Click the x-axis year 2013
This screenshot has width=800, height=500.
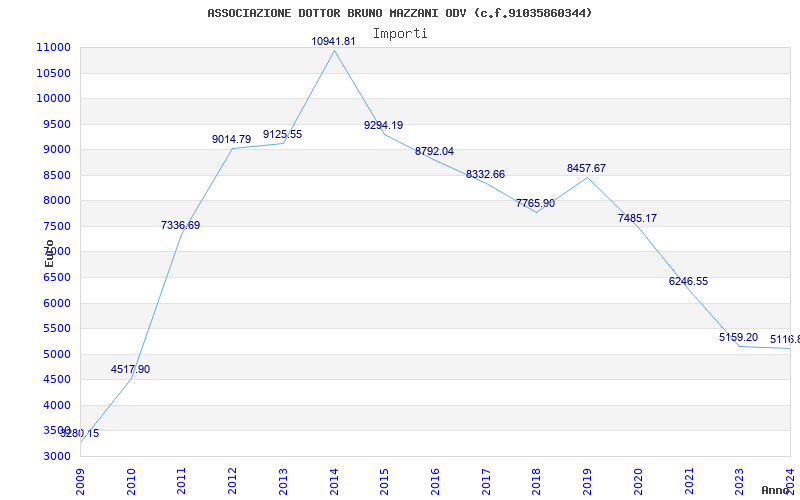[283, 482]
